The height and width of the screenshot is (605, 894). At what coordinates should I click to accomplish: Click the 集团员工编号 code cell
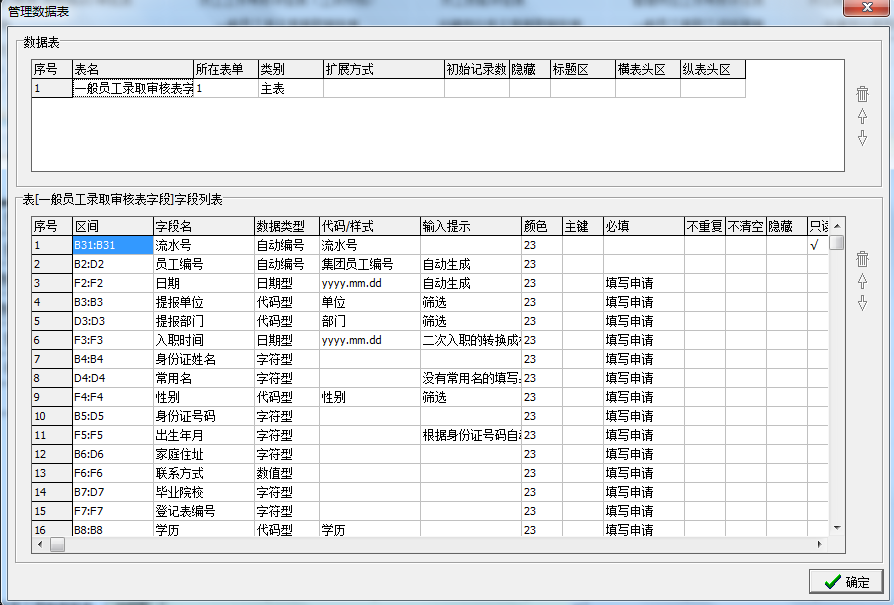369,264
